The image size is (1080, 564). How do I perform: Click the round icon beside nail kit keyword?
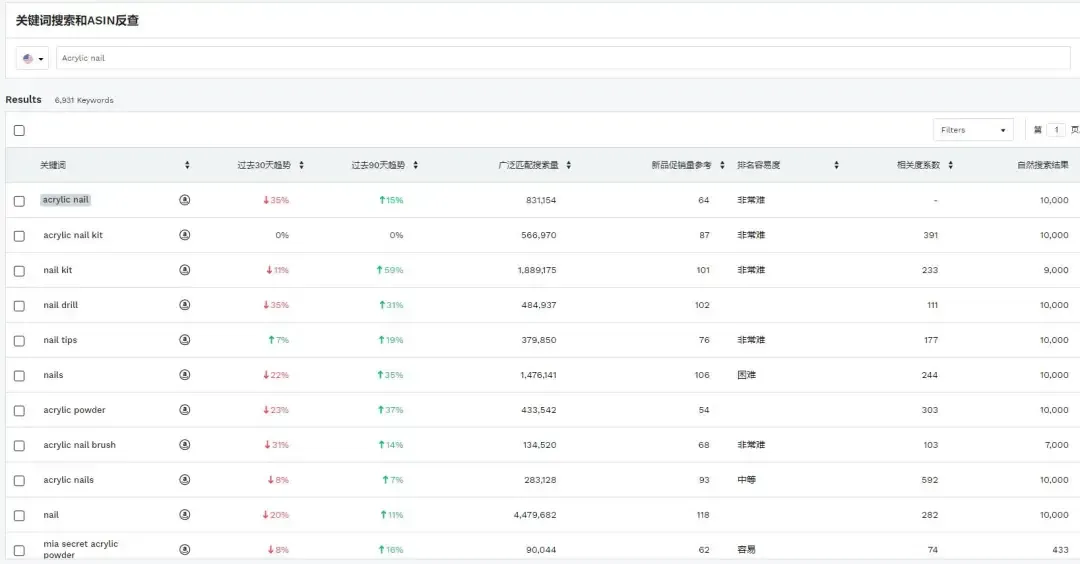[x=185, y=270]
